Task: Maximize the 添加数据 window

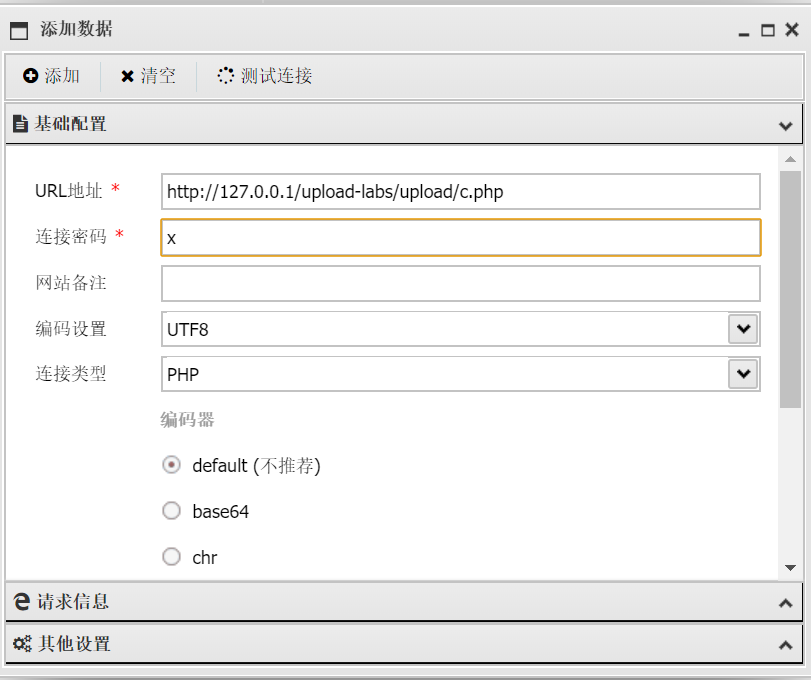Action: tap(768, 30)
